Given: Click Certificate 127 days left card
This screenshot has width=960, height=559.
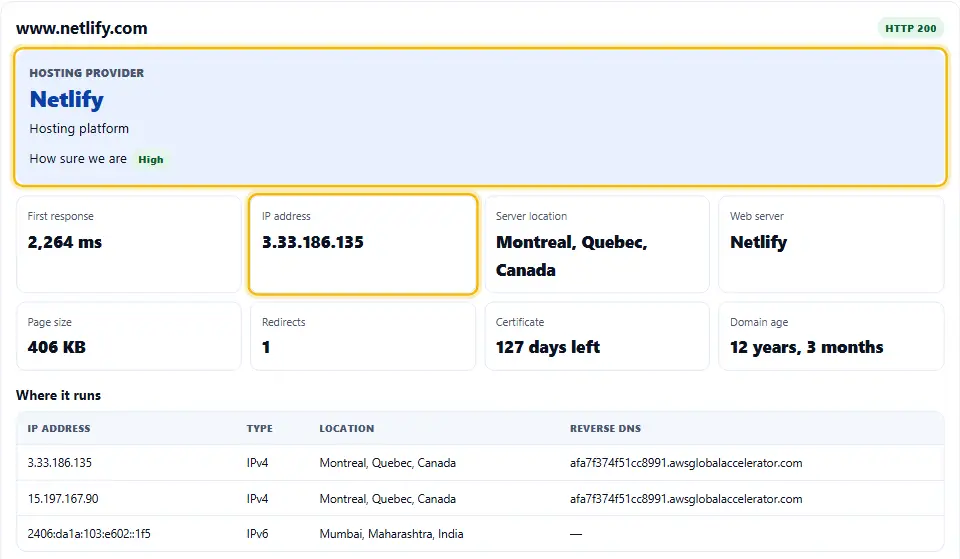Looking at the screenshot, I should [597, 336].
